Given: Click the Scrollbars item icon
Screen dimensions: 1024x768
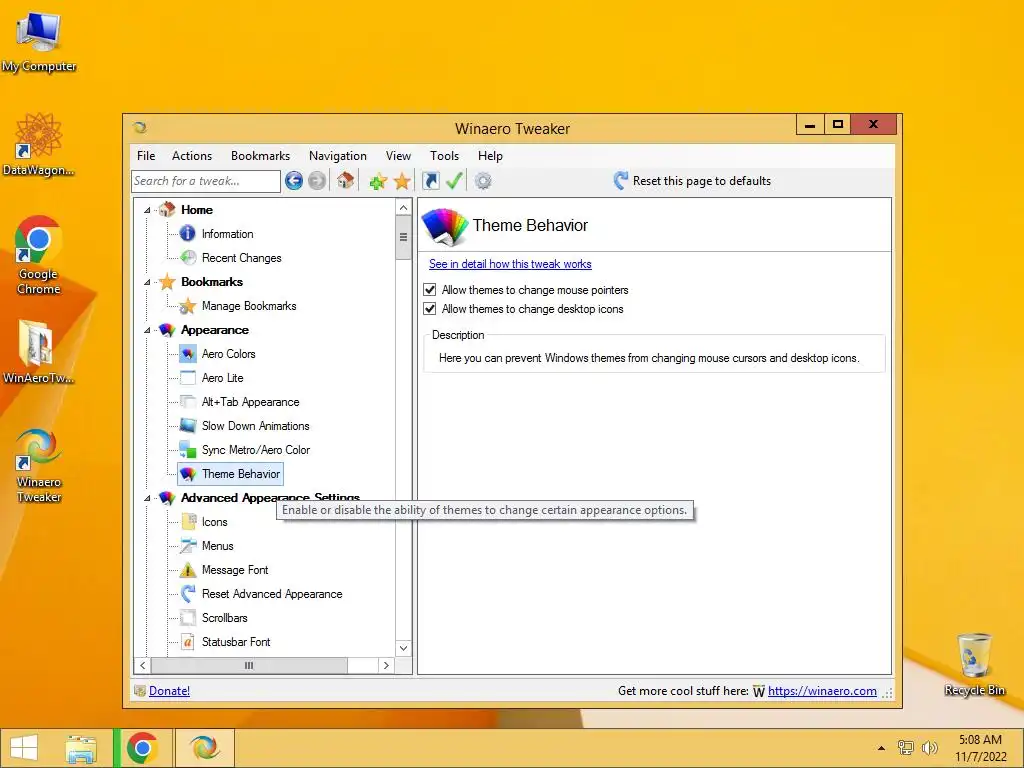Looking at the screenshot, I should tap(188, 617).
